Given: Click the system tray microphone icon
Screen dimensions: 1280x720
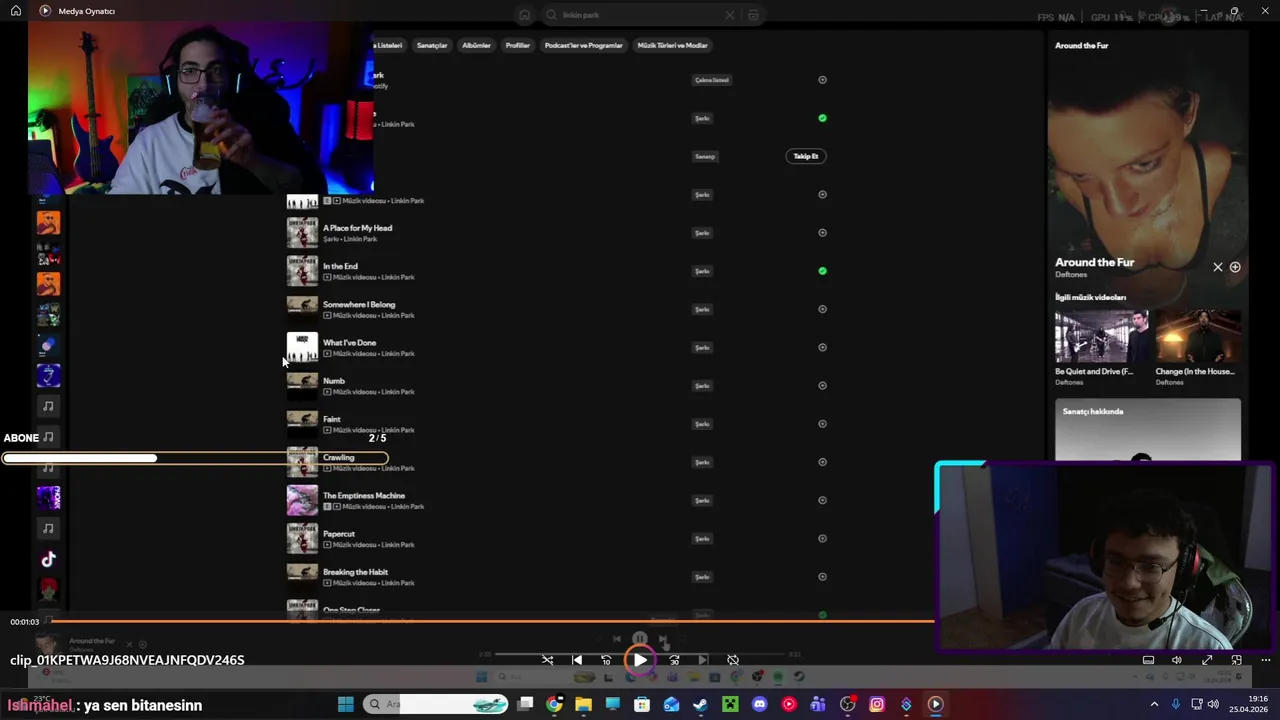Looking at the screenshot, I should [x=1176, y=704].
